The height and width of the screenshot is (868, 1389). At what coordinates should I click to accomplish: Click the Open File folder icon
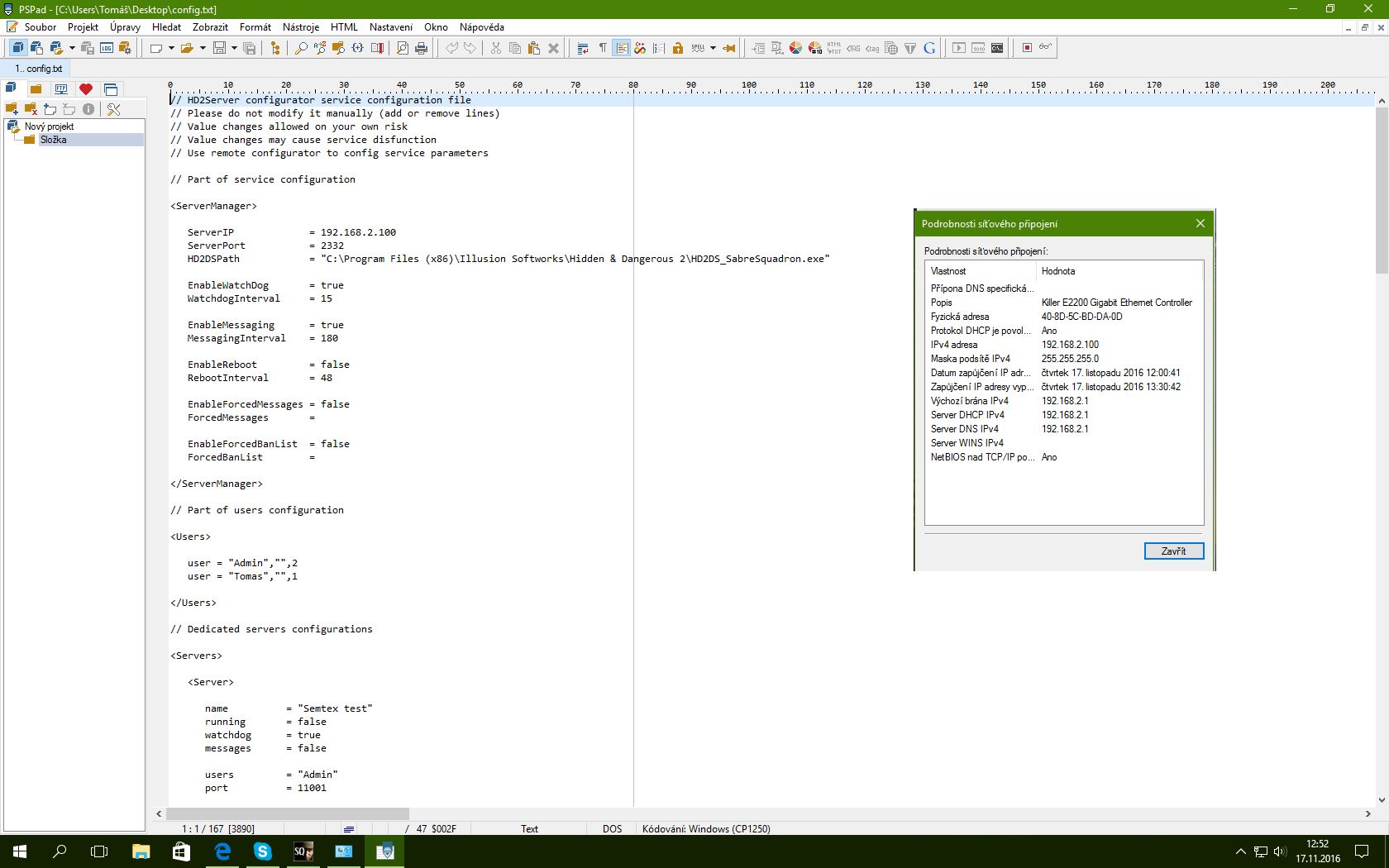pos(187,48)
